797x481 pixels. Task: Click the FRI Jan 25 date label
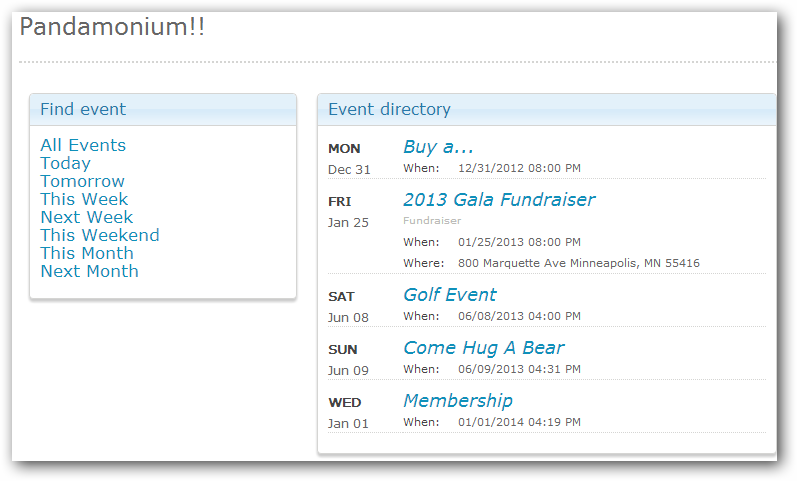pyautogui.click(x=348, y=212)
